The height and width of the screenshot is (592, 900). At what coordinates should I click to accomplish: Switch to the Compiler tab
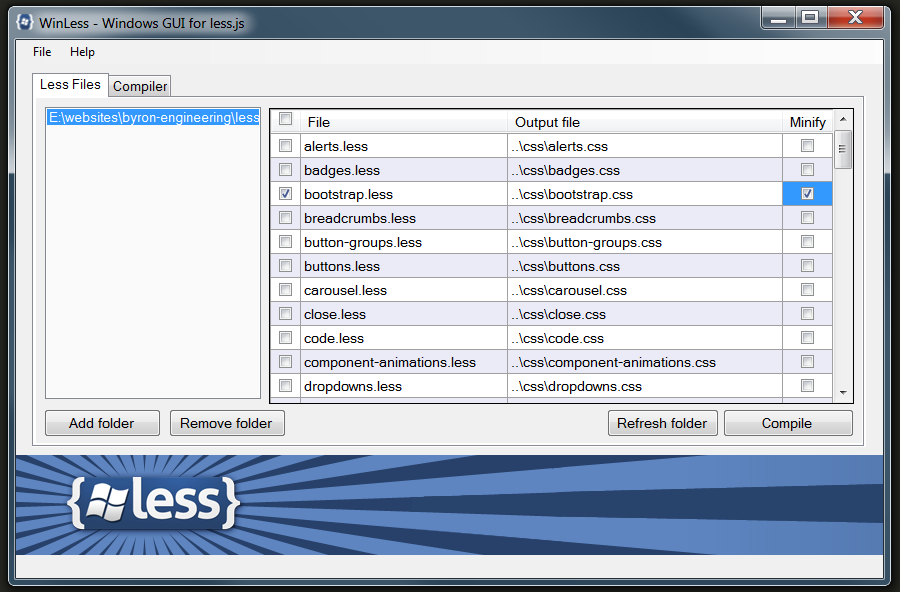(x=140, y=86)
